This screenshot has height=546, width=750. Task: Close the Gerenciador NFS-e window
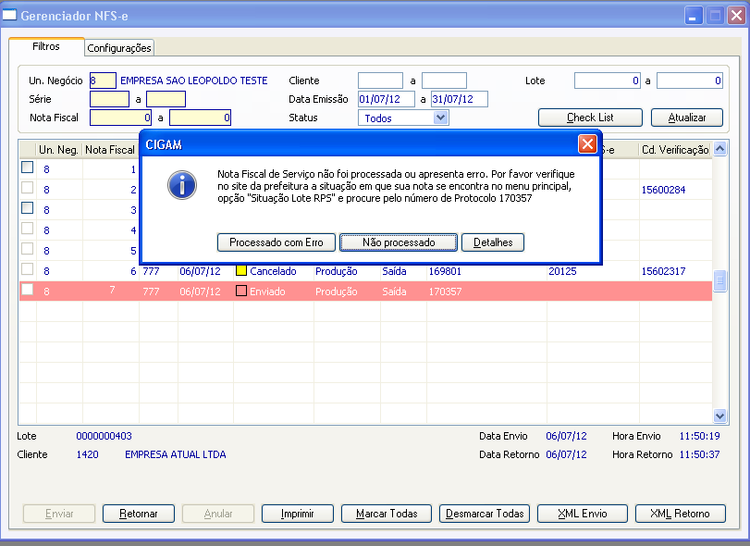click(737, 15)
